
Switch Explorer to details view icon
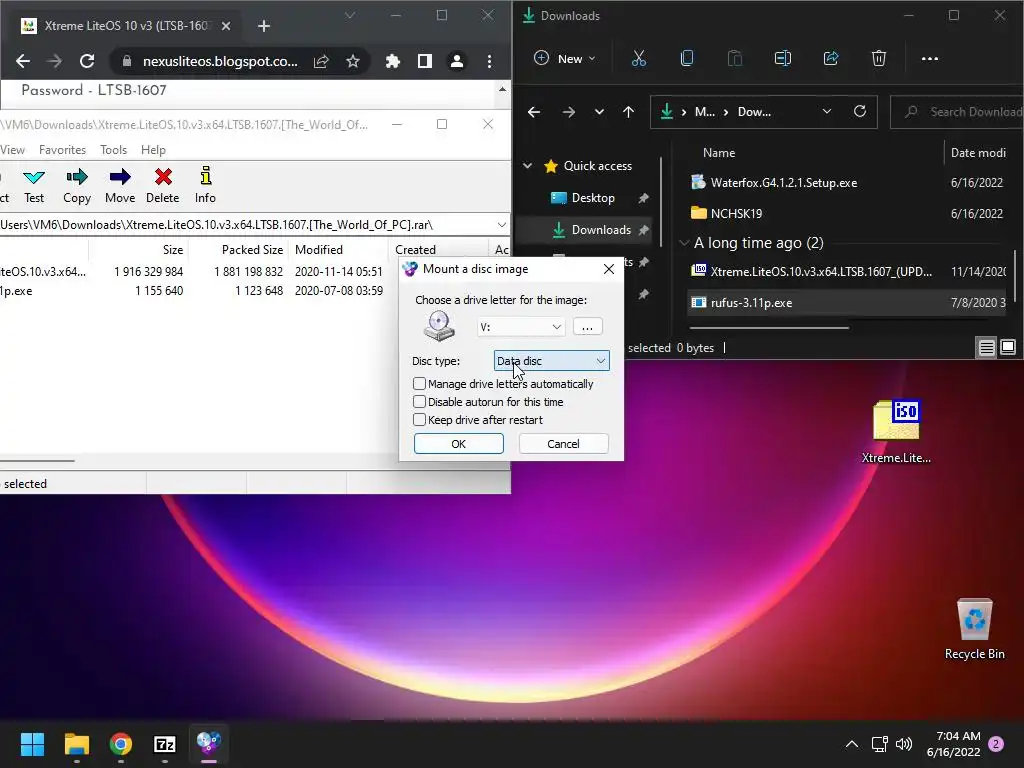tap(986, 347)
